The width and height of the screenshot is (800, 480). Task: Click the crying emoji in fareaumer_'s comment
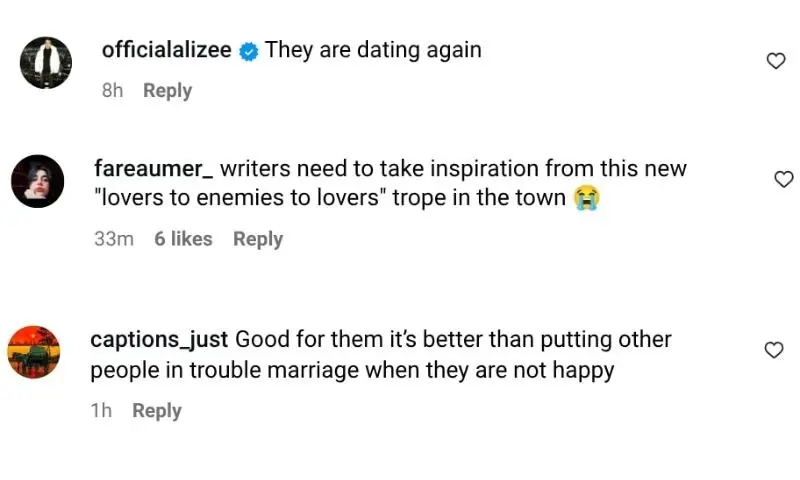586,199
